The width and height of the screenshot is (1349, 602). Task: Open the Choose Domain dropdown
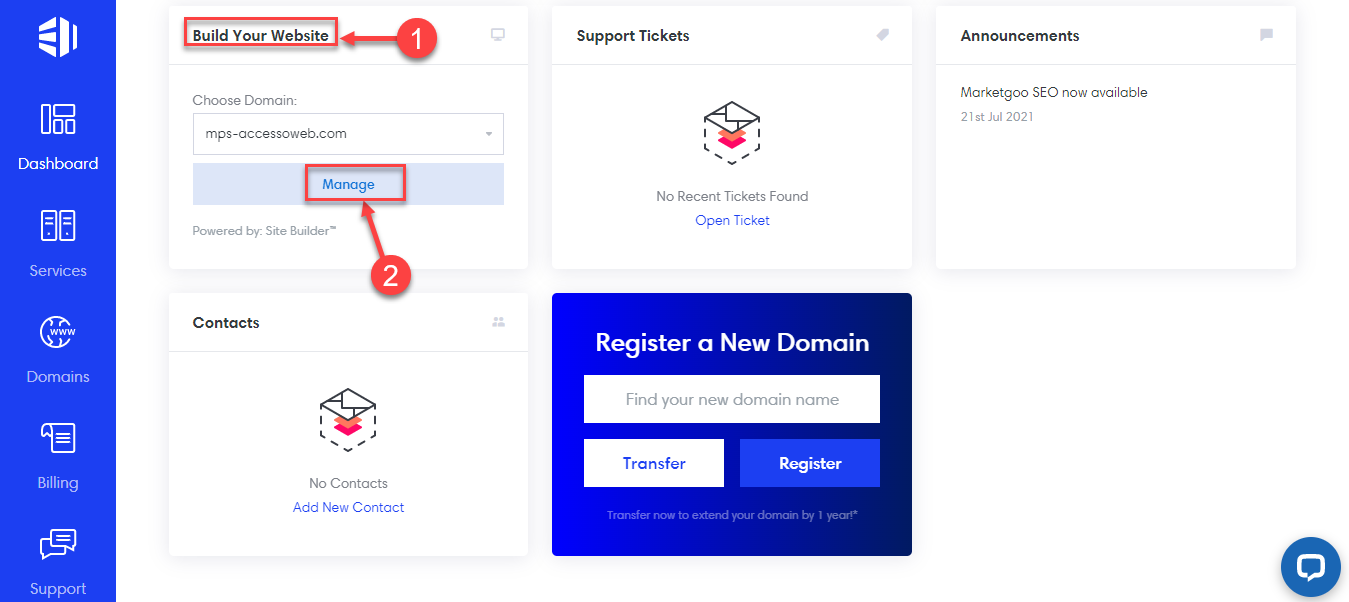pyautogui.click(x=348, y=133)
